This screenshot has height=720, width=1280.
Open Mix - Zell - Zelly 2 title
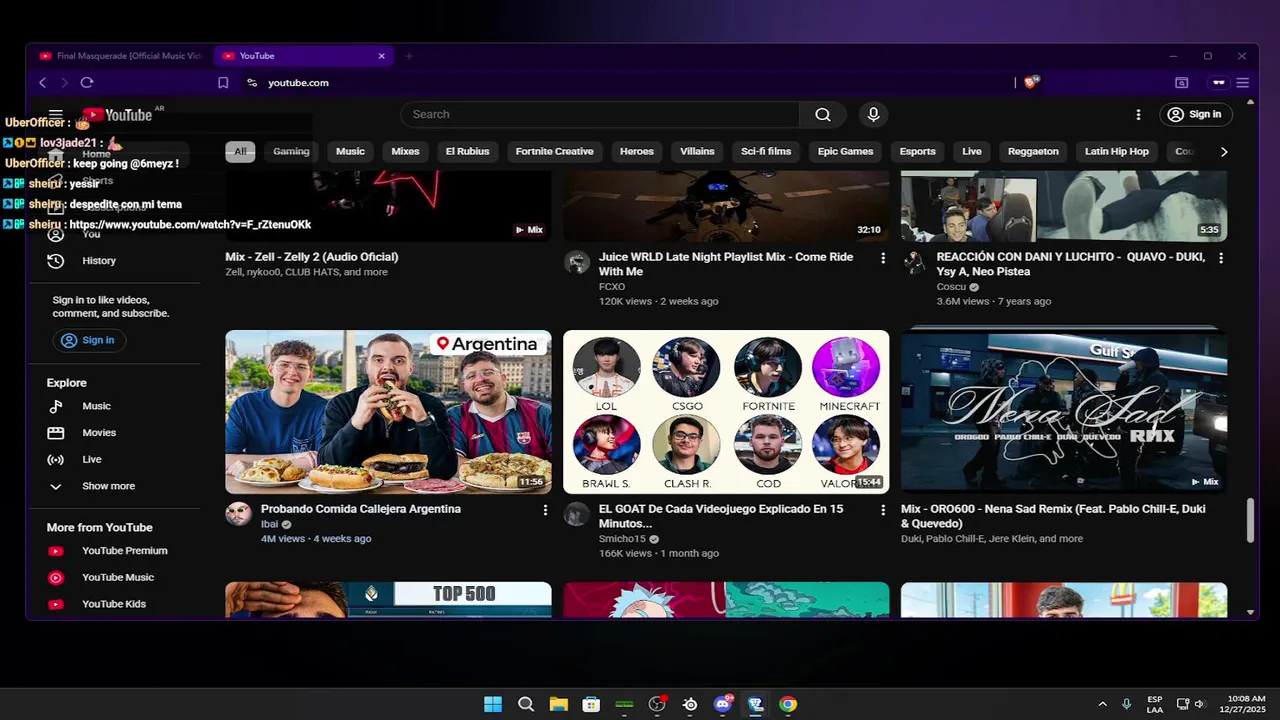(x=312, y=257)
